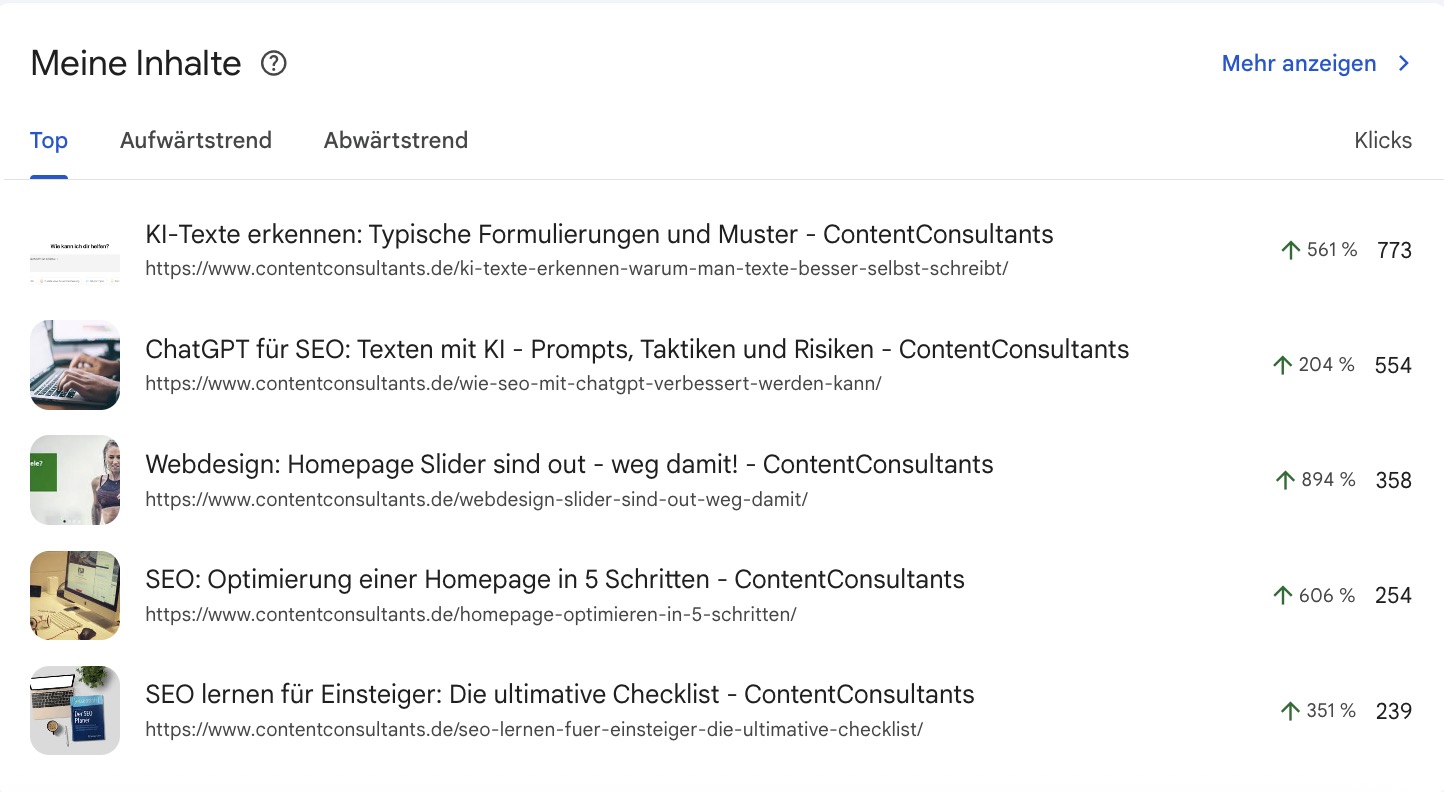Open the SEO lernen für Einsteiger article
The height and width of the screenshot is (792, 1444).
point(560,694)
